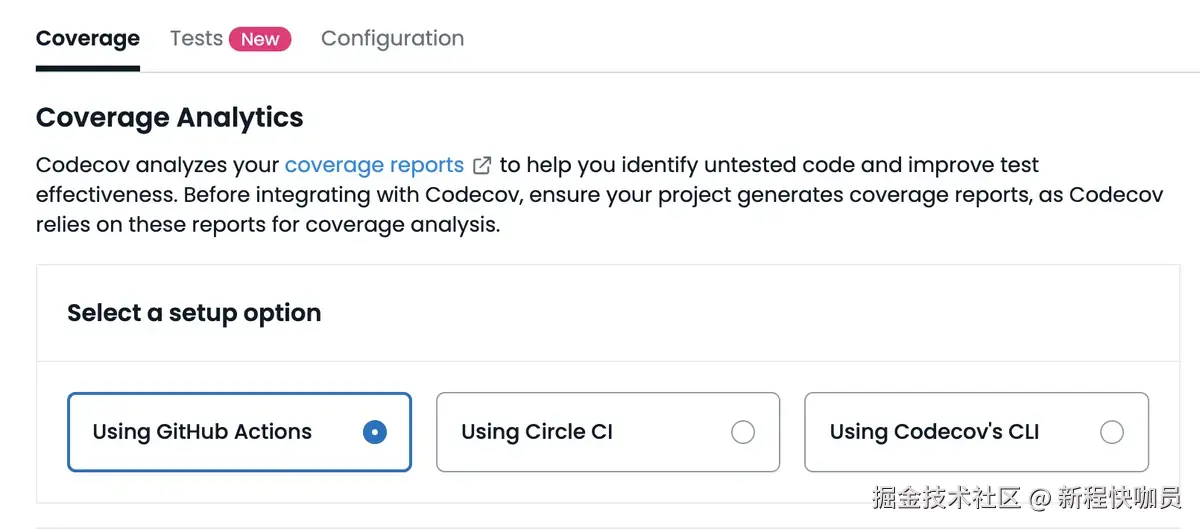Viewport: 1200px width, 529px height.
Task: Click the Using Codecov's CLI label
Action: click(x=934, y=432)
